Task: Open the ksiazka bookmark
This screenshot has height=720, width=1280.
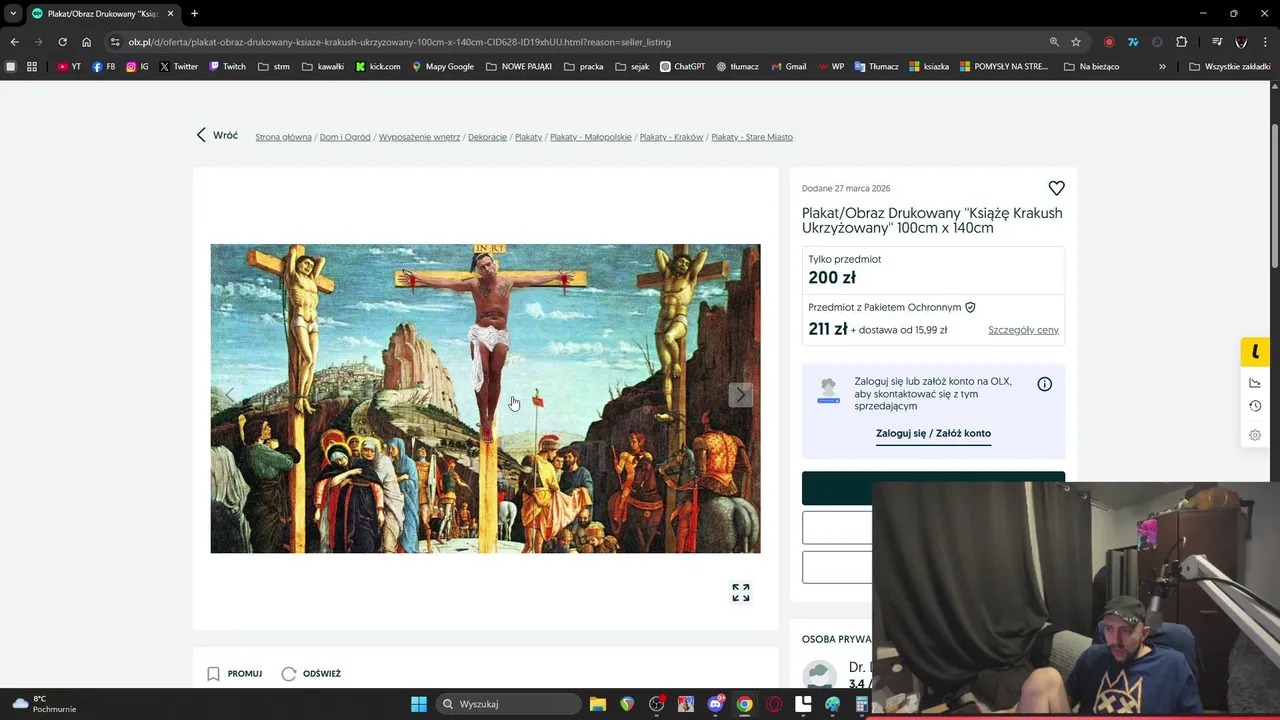Action: 929,67
